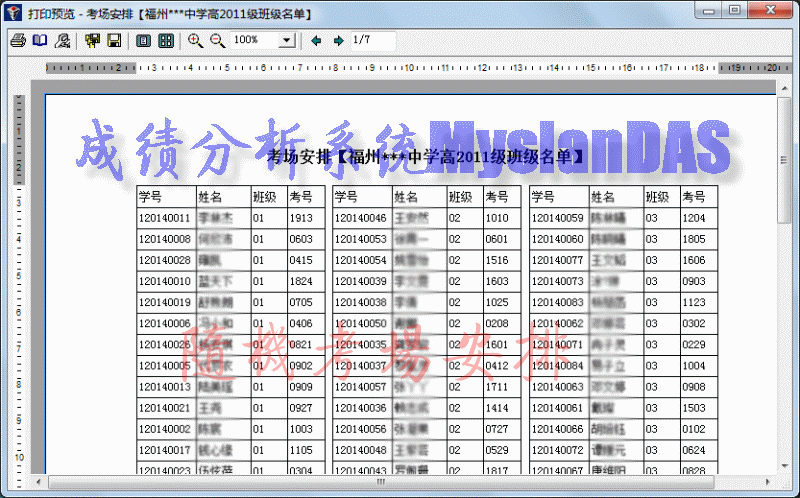Click student ID cell 120140011
800x498 pixels.
click(165, 218)
